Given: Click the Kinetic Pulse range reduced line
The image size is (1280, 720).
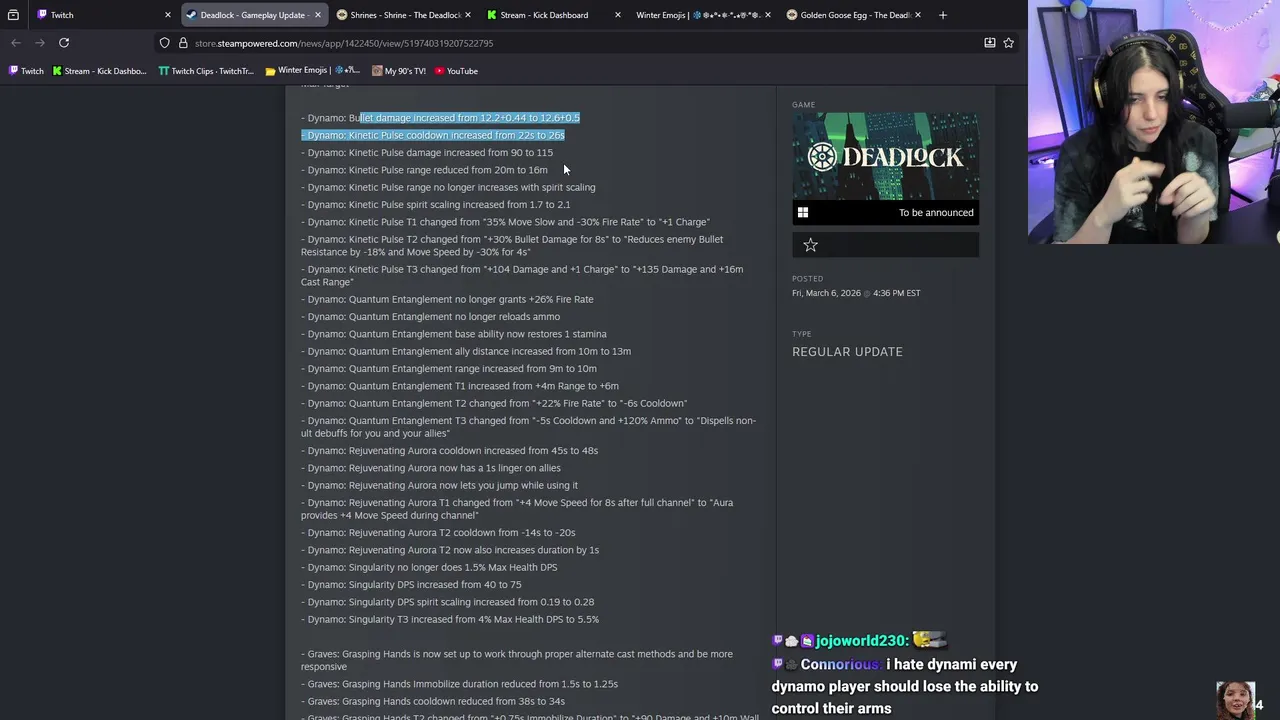Looking at the screenshot, I should click(424, 170).
